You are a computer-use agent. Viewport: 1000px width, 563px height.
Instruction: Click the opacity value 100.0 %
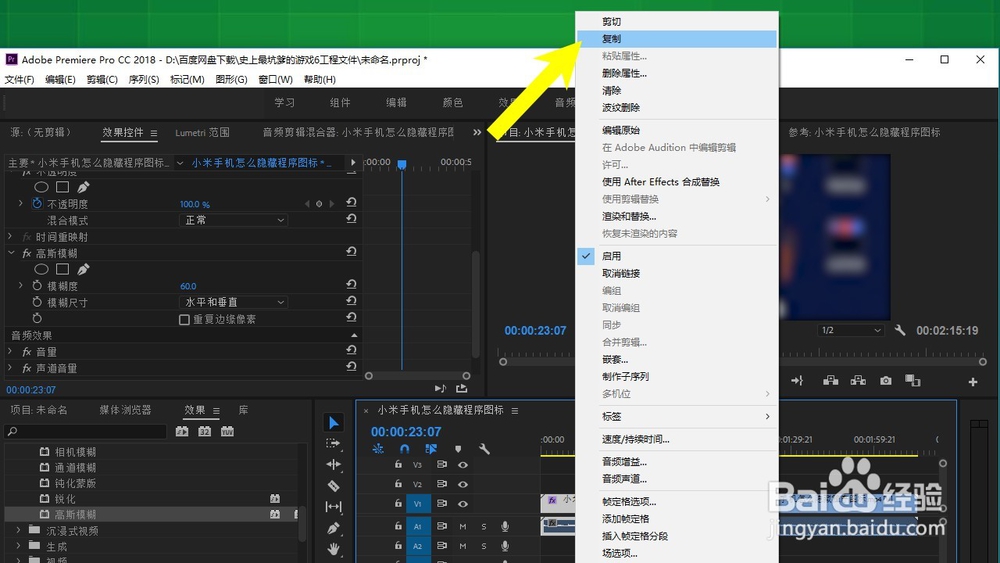[x=195, y=204]
